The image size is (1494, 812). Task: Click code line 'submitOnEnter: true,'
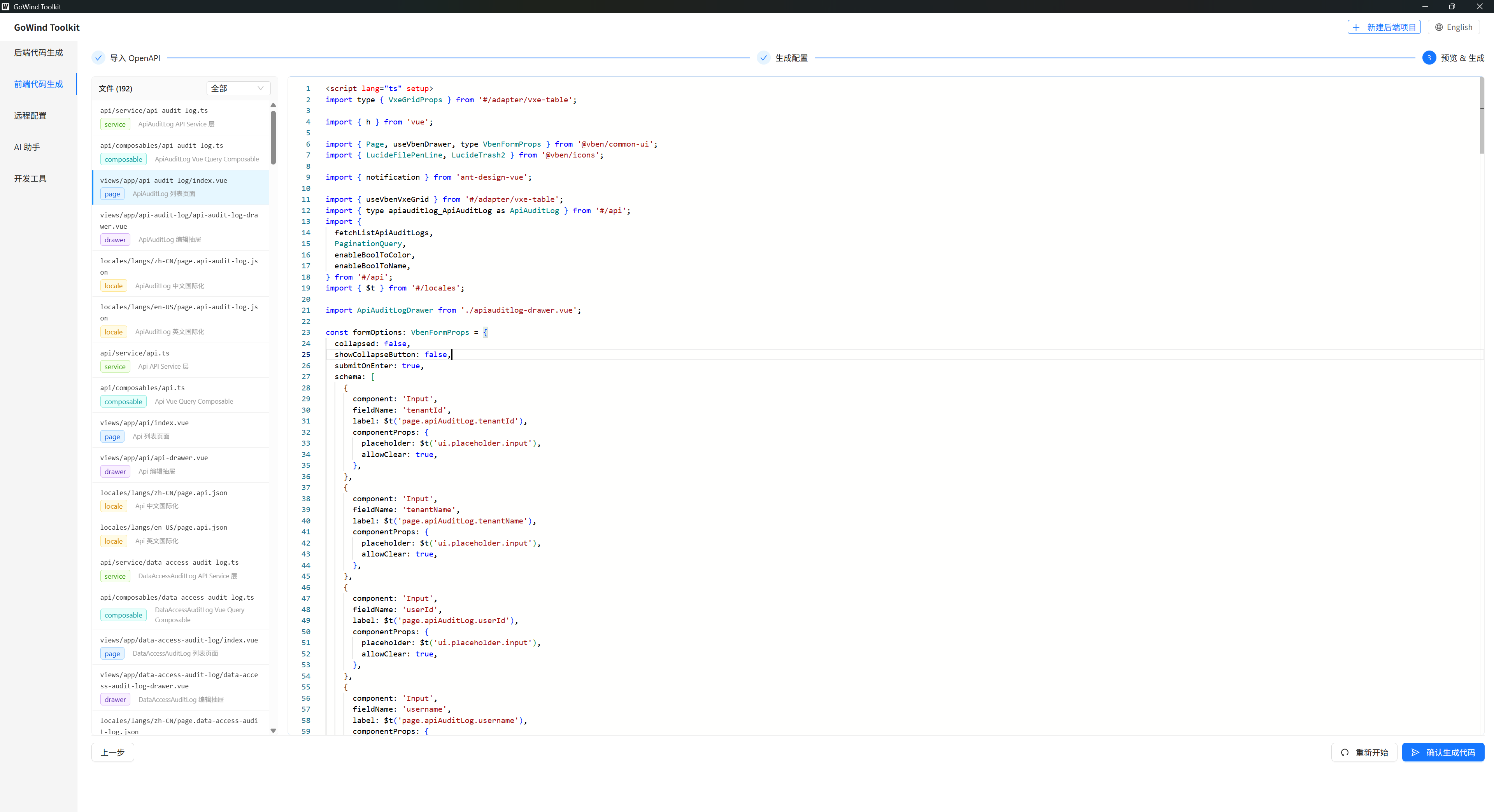[379, 366]
